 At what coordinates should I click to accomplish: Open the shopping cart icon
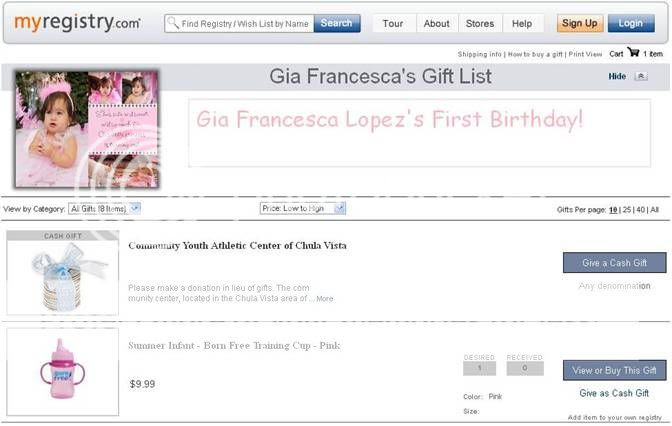[633, 52]
